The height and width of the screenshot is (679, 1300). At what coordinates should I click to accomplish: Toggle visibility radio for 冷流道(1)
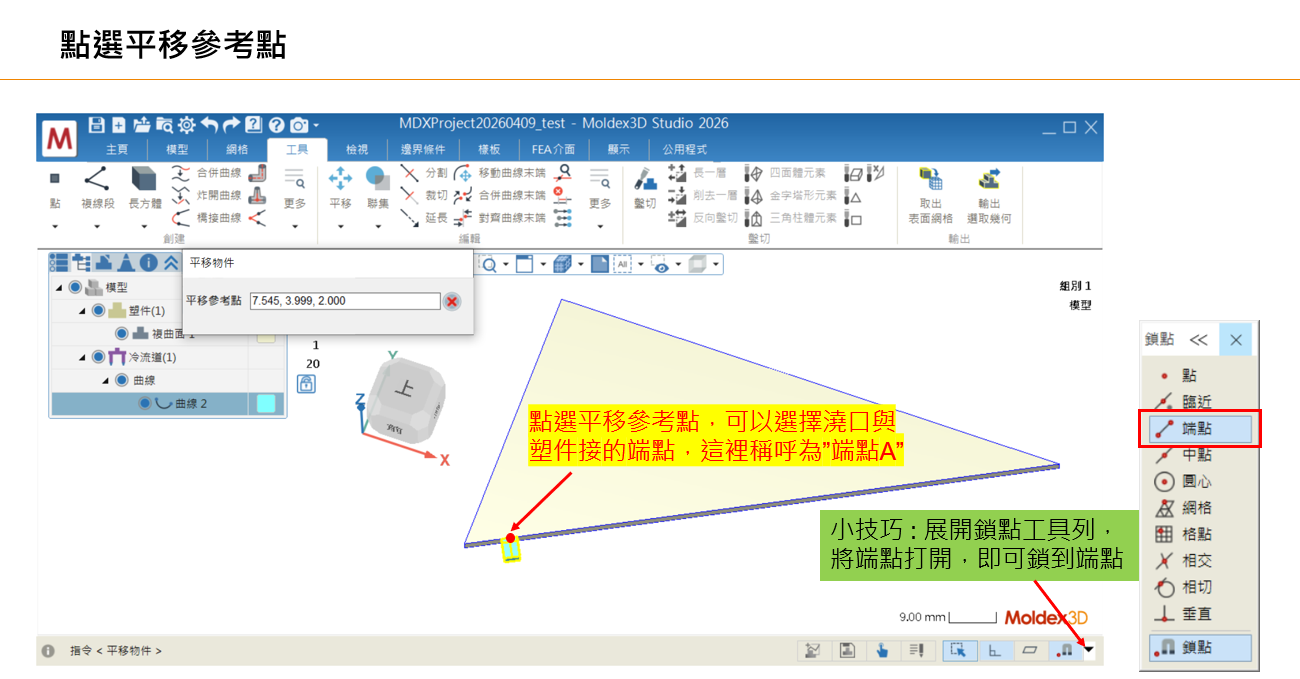point(98,357)
